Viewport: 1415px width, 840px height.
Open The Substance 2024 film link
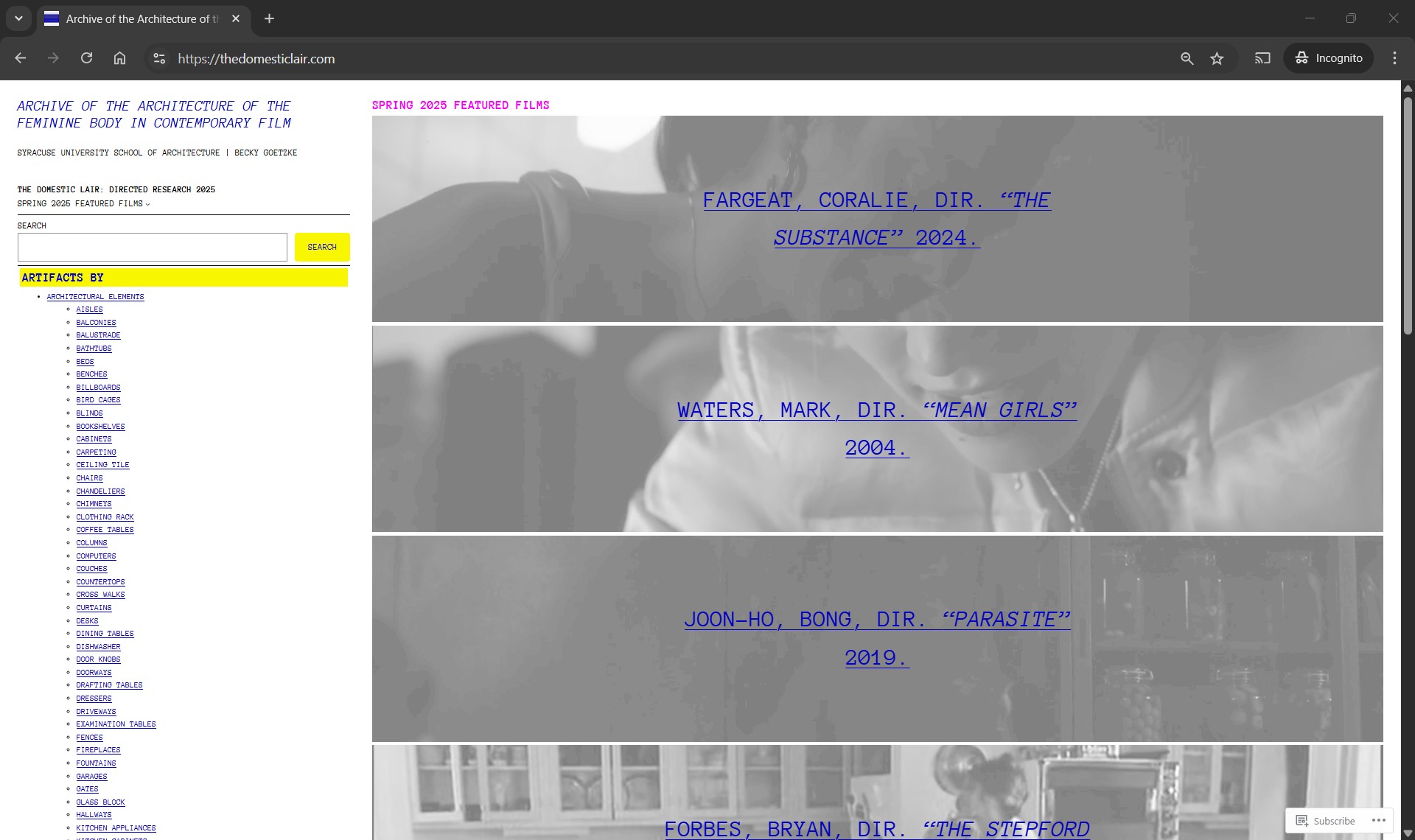(876, 219)
